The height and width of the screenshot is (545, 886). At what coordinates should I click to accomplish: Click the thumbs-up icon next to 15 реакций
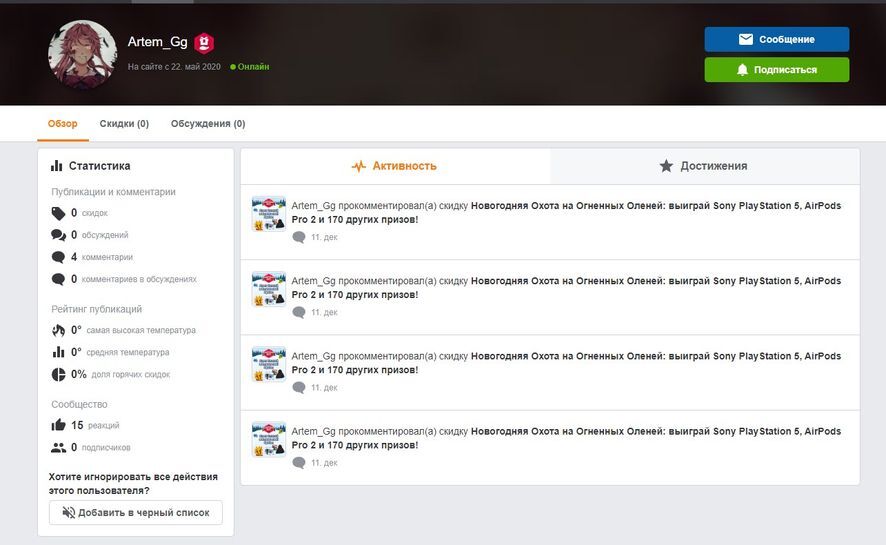[x=58, y=425]
